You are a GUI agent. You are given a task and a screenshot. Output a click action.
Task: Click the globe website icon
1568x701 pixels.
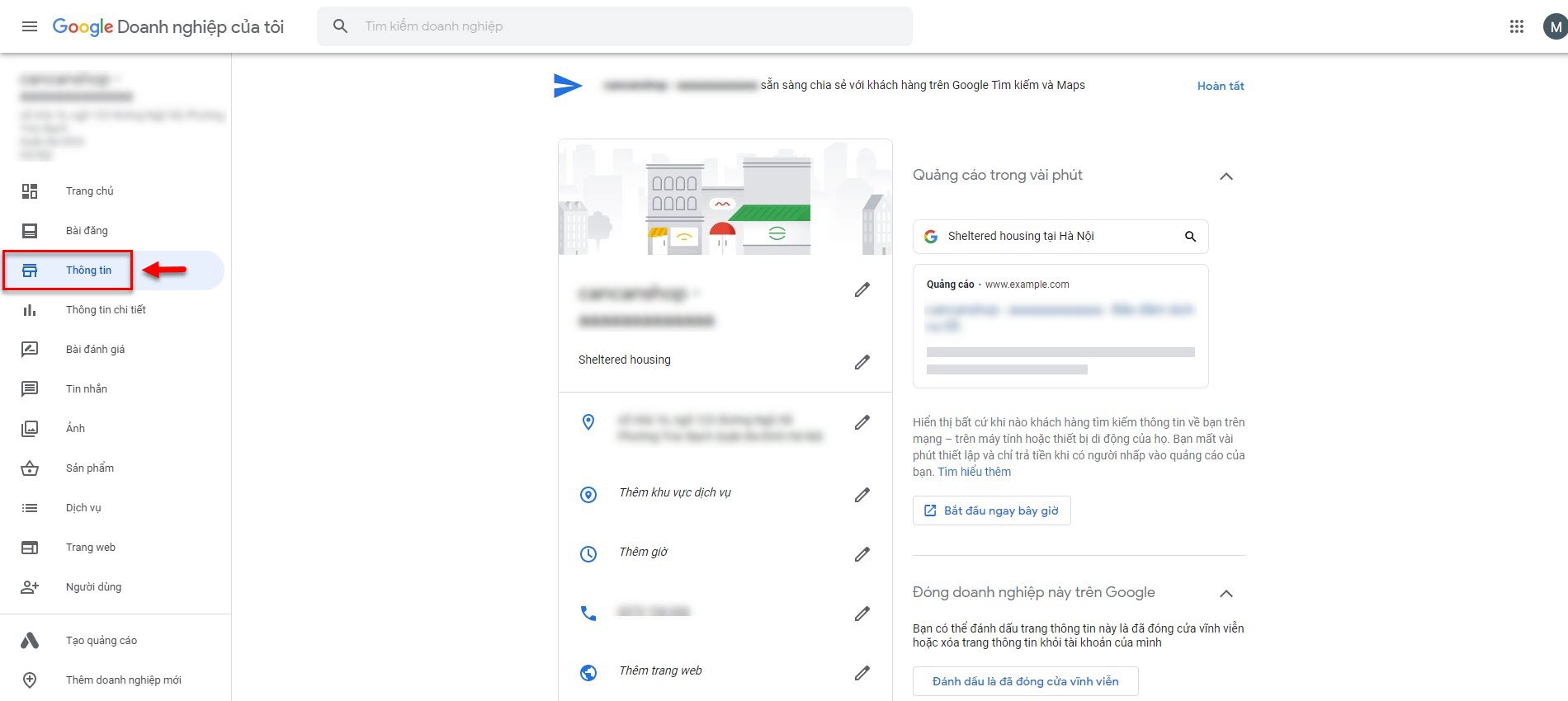click(x=588, y=673)
